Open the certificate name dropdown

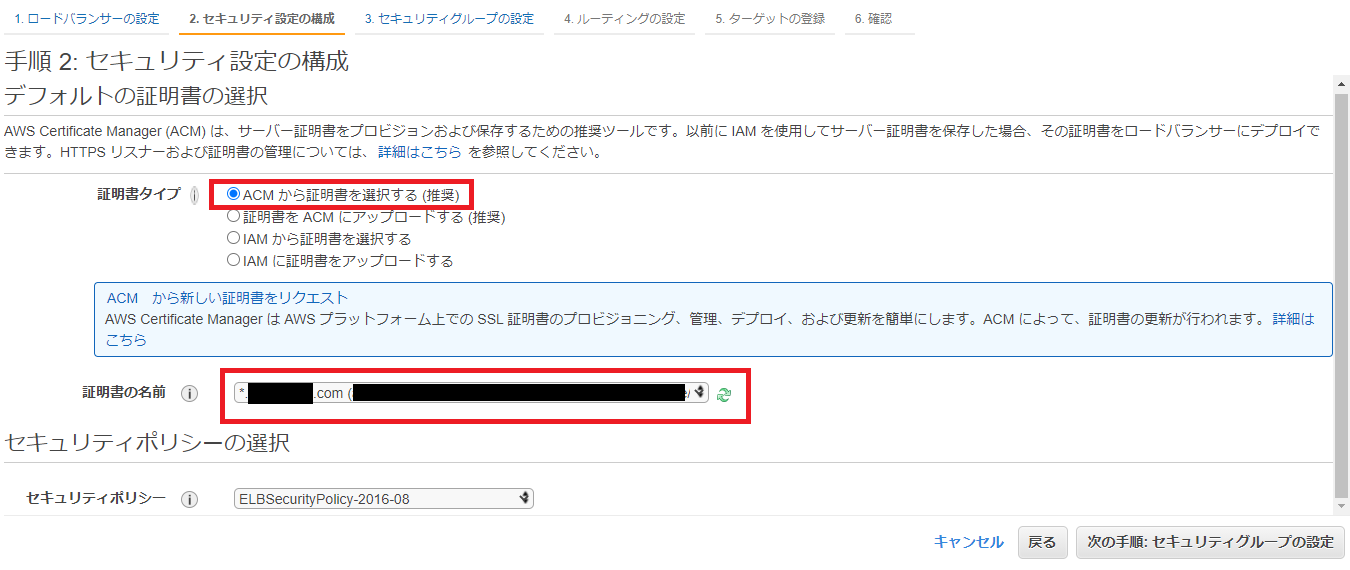tap(471, 393)
